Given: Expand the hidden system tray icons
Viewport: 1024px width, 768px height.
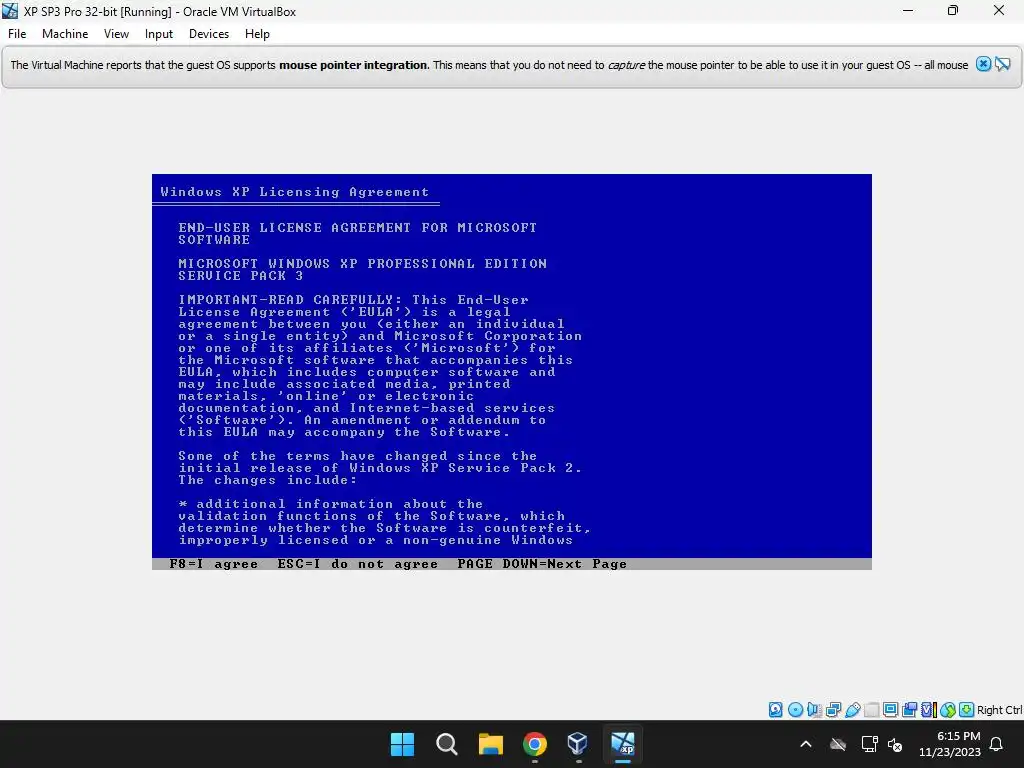Looking at the screenshot, I should [x=806, y=744].
